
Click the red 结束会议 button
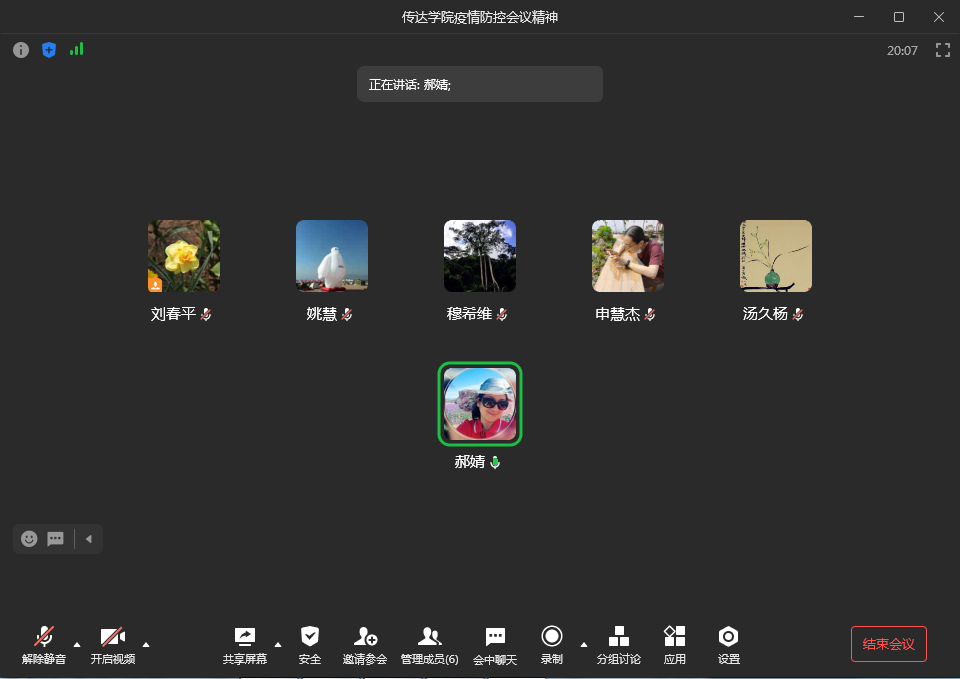[889, 644]
